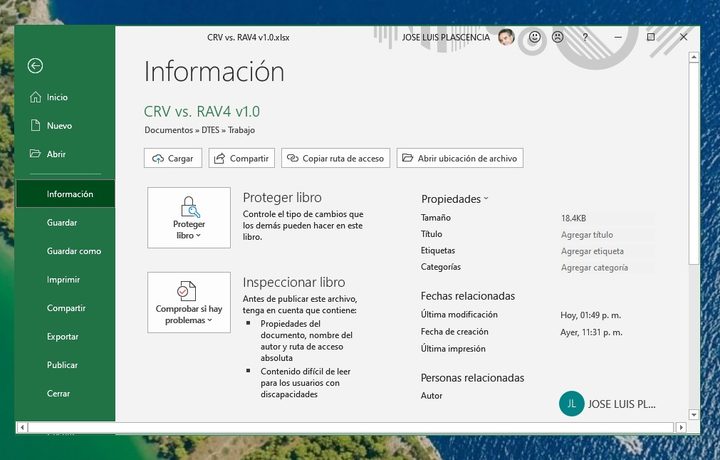Click the vertical scrollbar thumb
The image size is (720, 460).
click(694, 163)
